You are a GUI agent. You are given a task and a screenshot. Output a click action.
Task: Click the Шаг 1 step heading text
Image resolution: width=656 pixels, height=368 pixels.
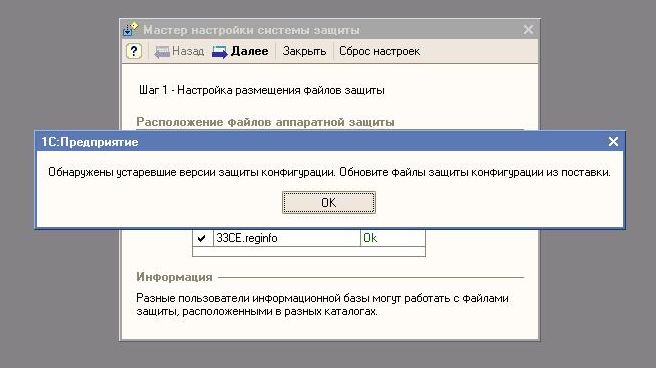coord(261,90)
